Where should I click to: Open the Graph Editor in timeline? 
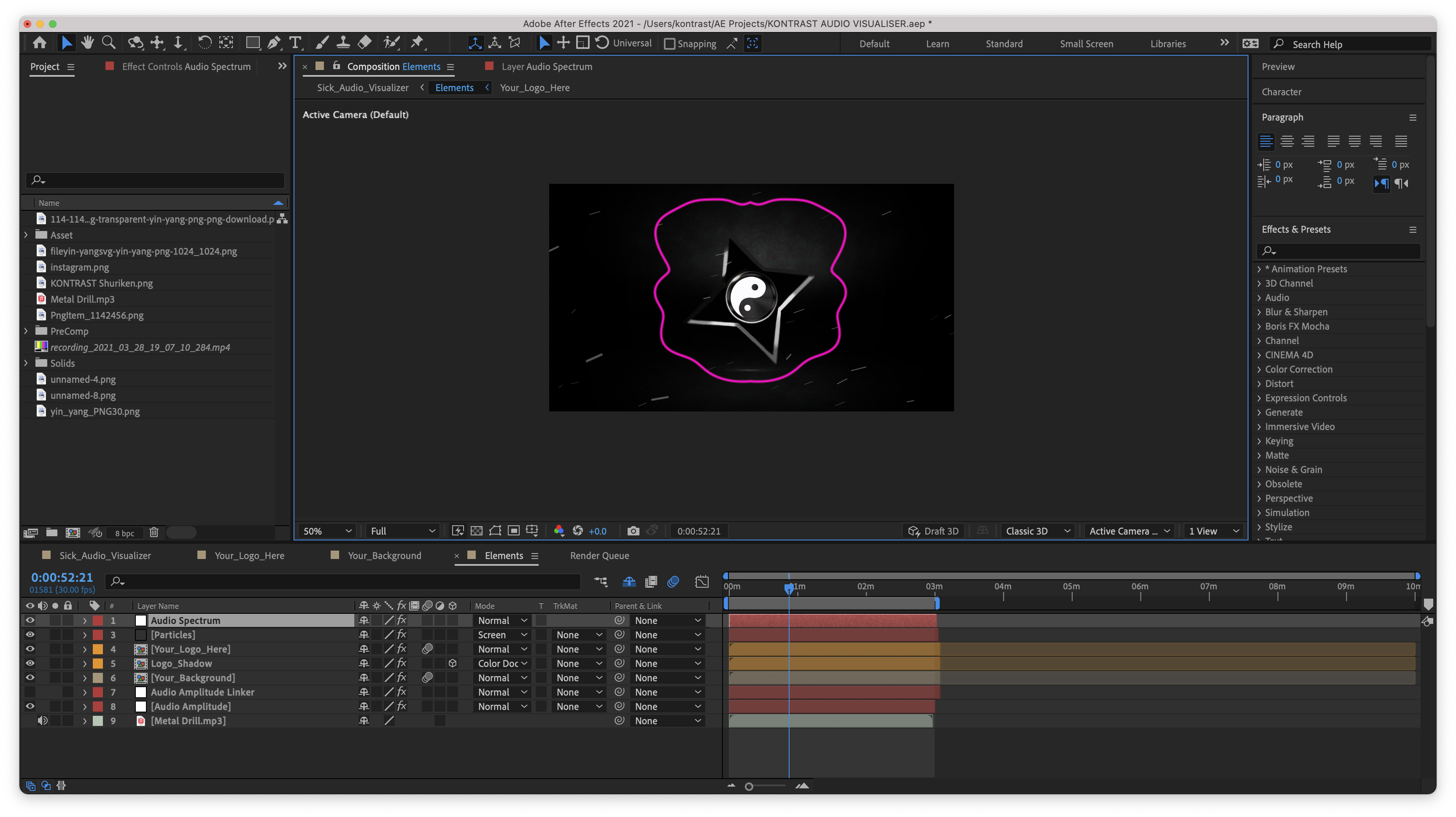pos(701,582)
